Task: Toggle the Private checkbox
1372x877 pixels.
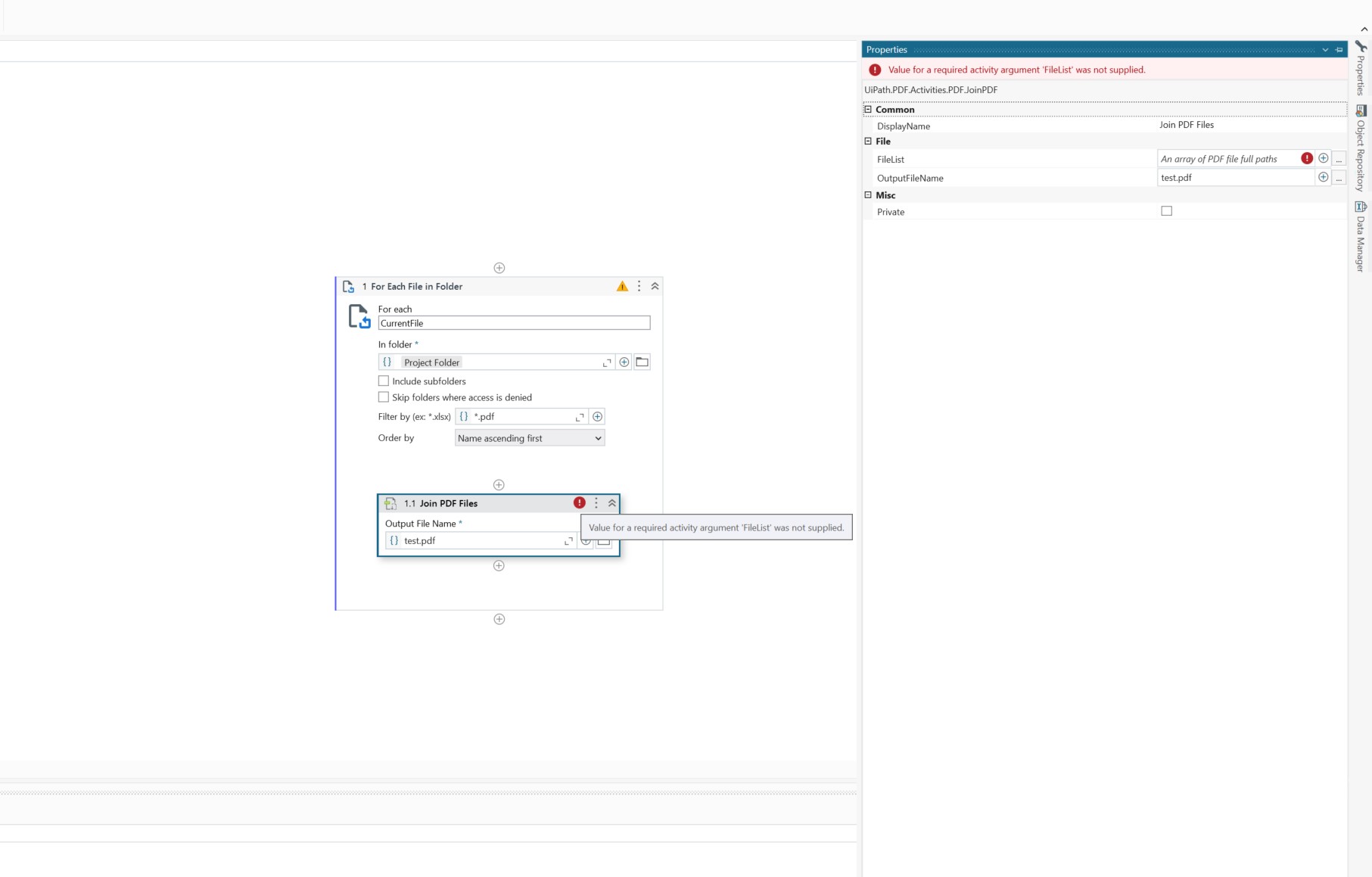Action: [x=1166, y=211]
